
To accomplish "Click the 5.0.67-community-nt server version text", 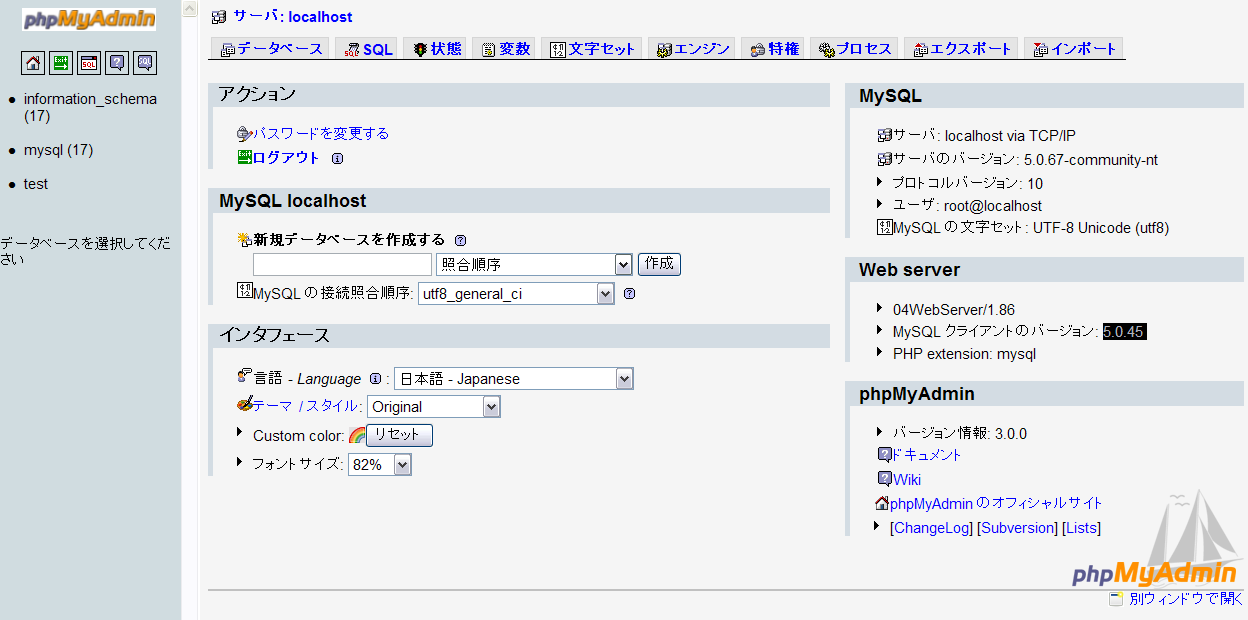I will [x=1091, y=160].
